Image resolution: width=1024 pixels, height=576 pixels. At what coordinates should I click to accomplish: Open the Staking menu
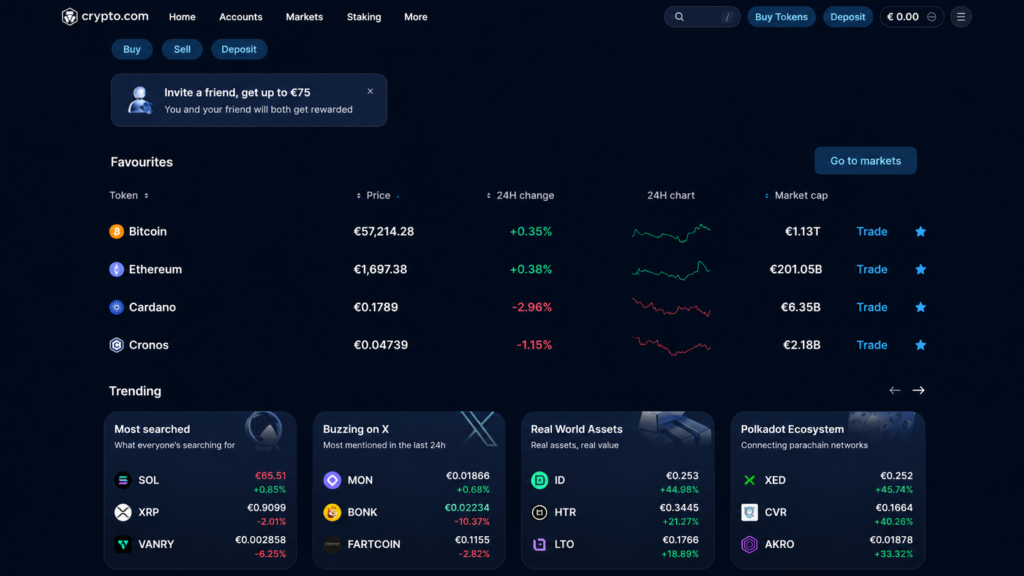(364, 17)
